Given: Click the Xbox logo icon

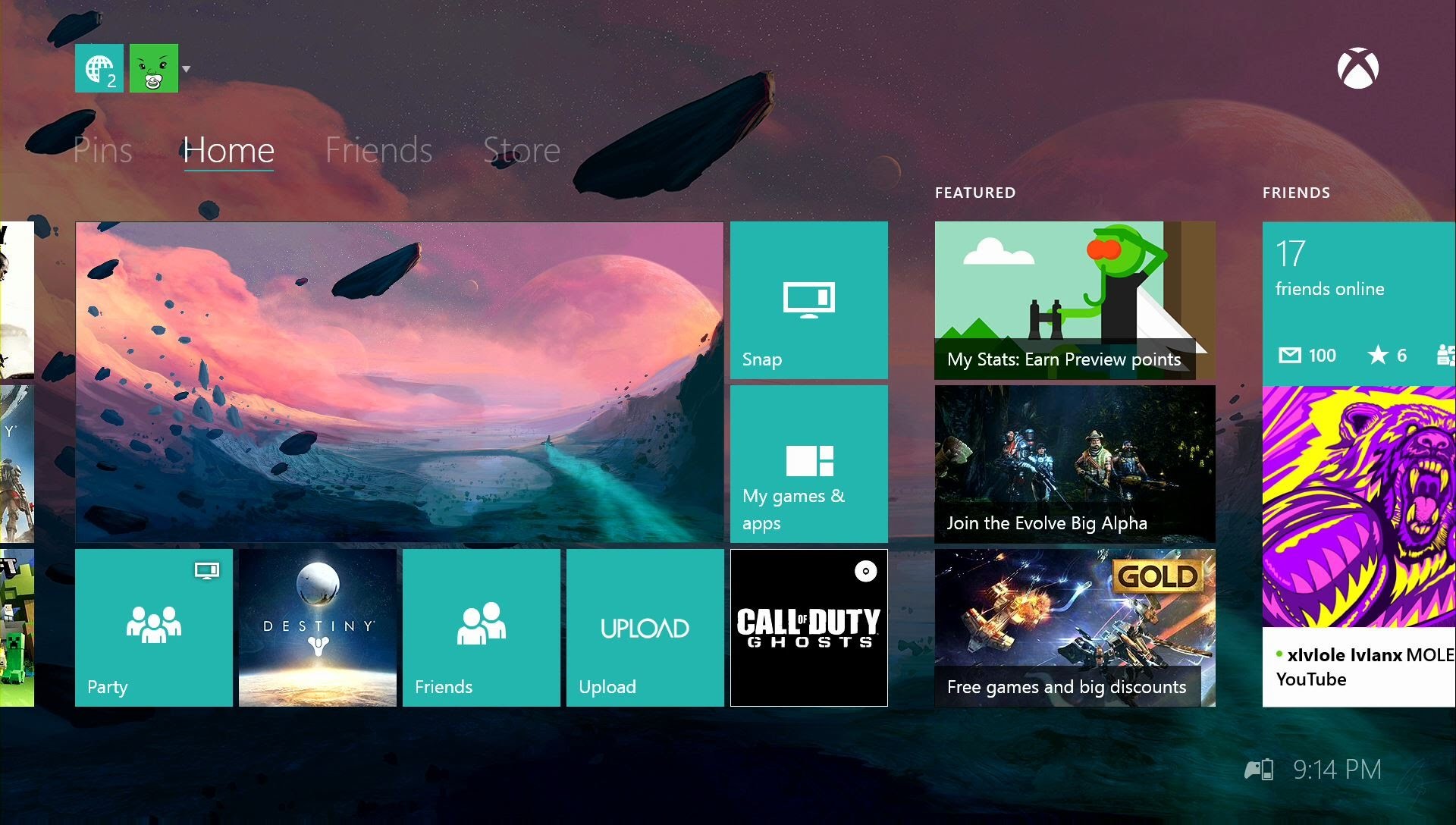Looking at the screenshot, I should pyautogui.click(x=1357, y=69).
